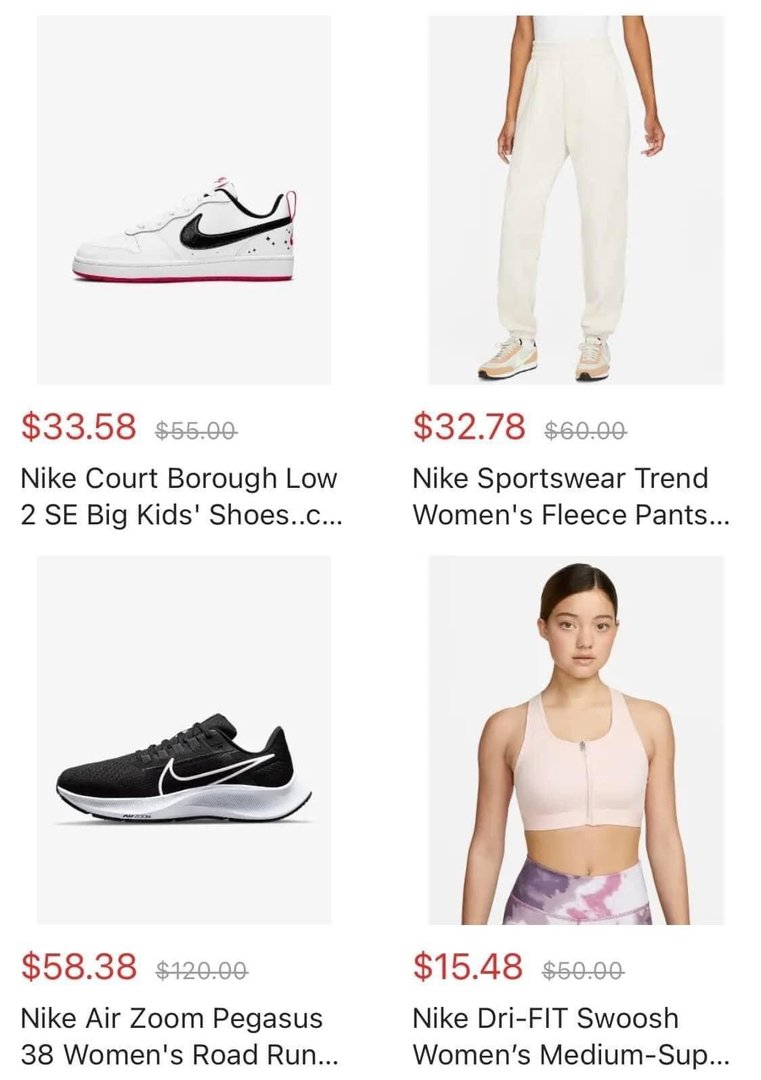Click the white swoosh on the black shoe
This screenshot has height=1080, width=761.
[205, 777]
